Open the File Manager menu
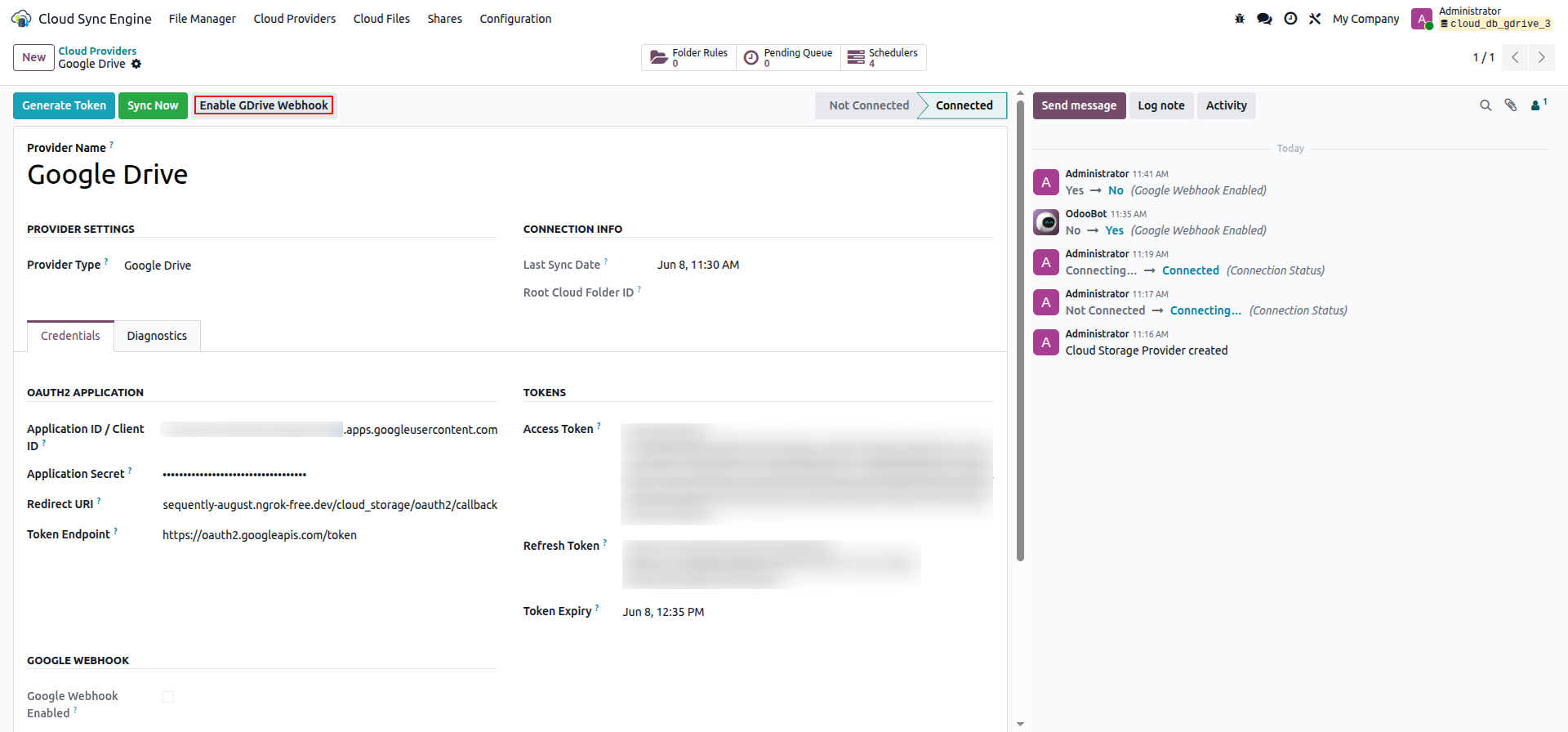 [x=203, y=19]
